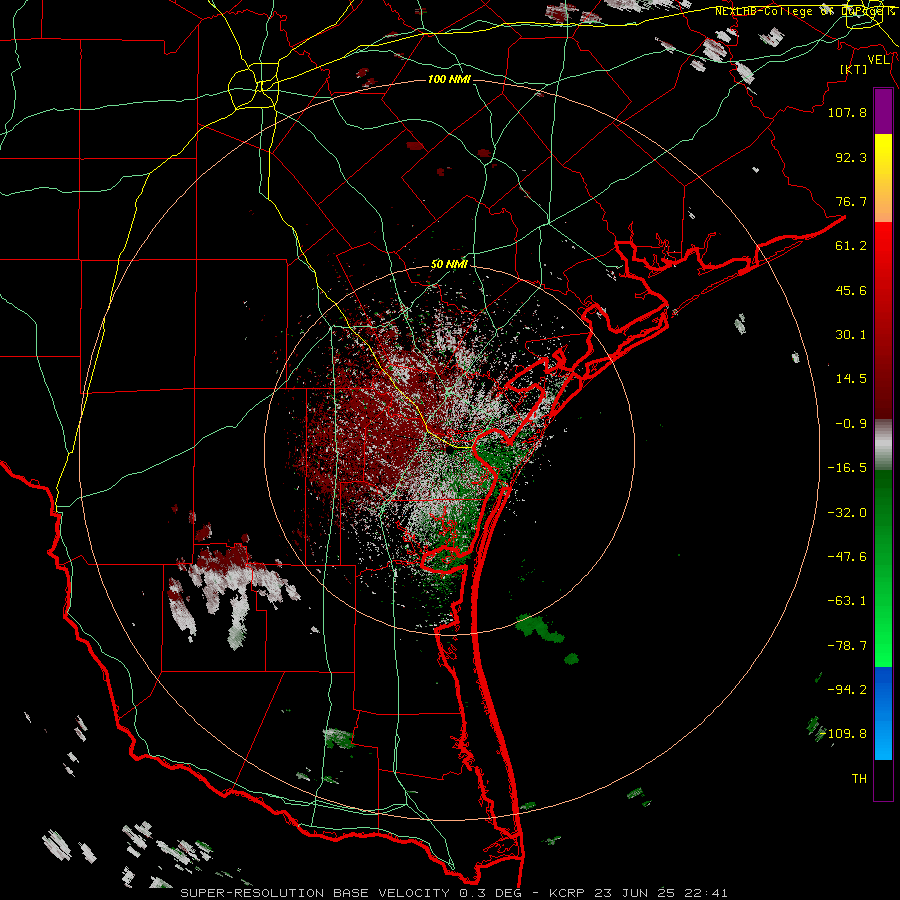Screen dimensions: 900x900
Task: Select the 107.8 value on velocity scale
Action: [847, 112]
